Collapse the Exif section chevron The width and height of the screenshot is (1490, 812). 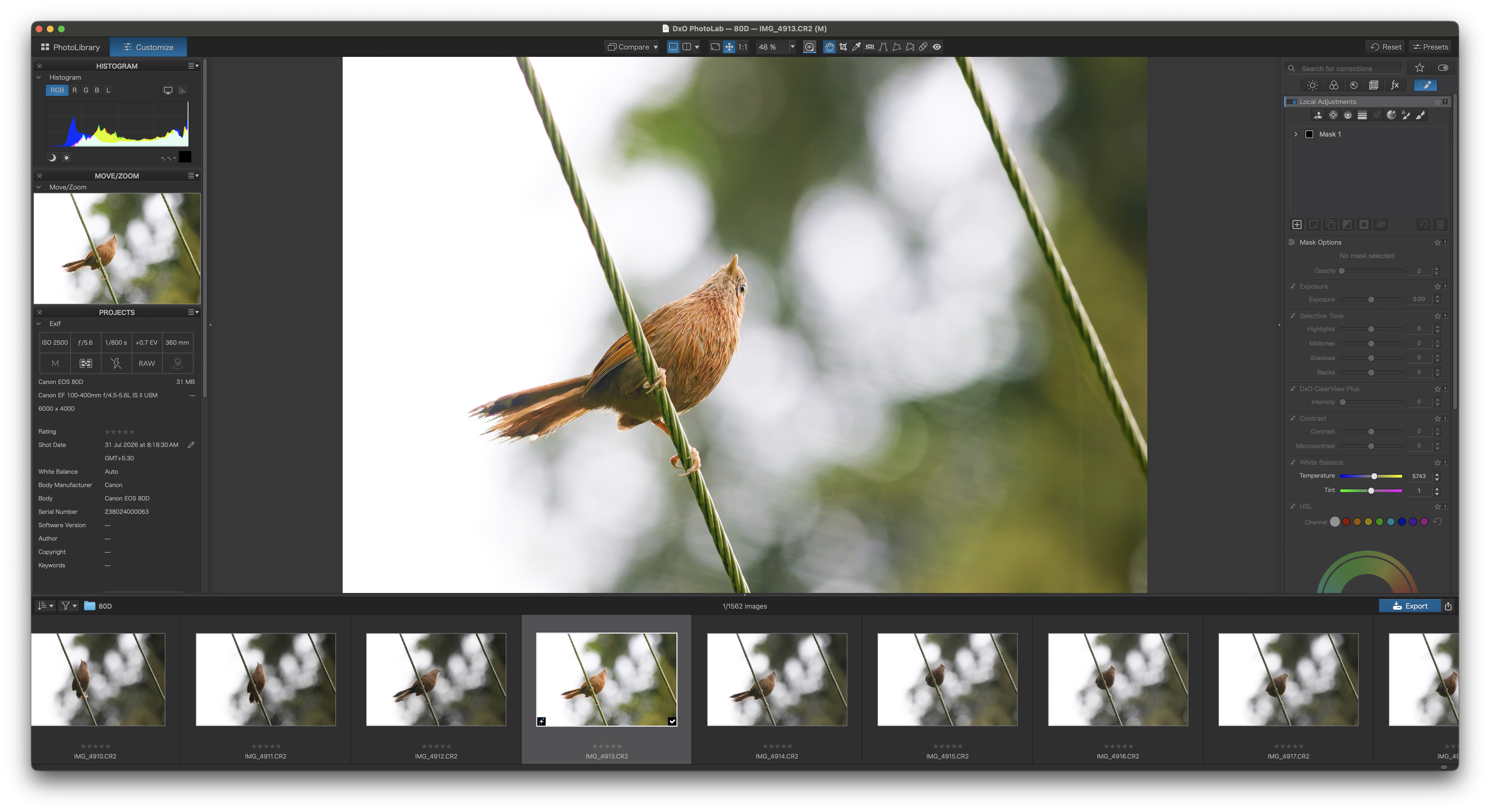tap(39, 324)
